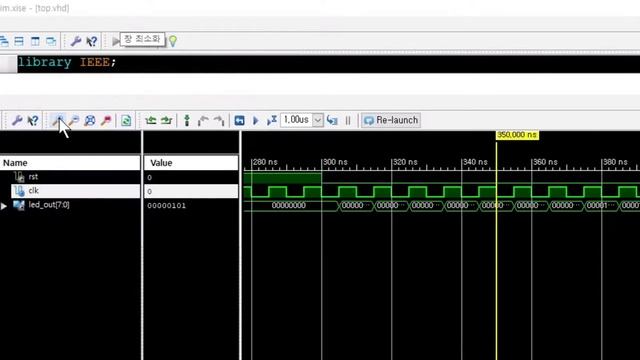The image size is (640, 360).
Task: Run for the specified time icon
Action: coord(271,120)
